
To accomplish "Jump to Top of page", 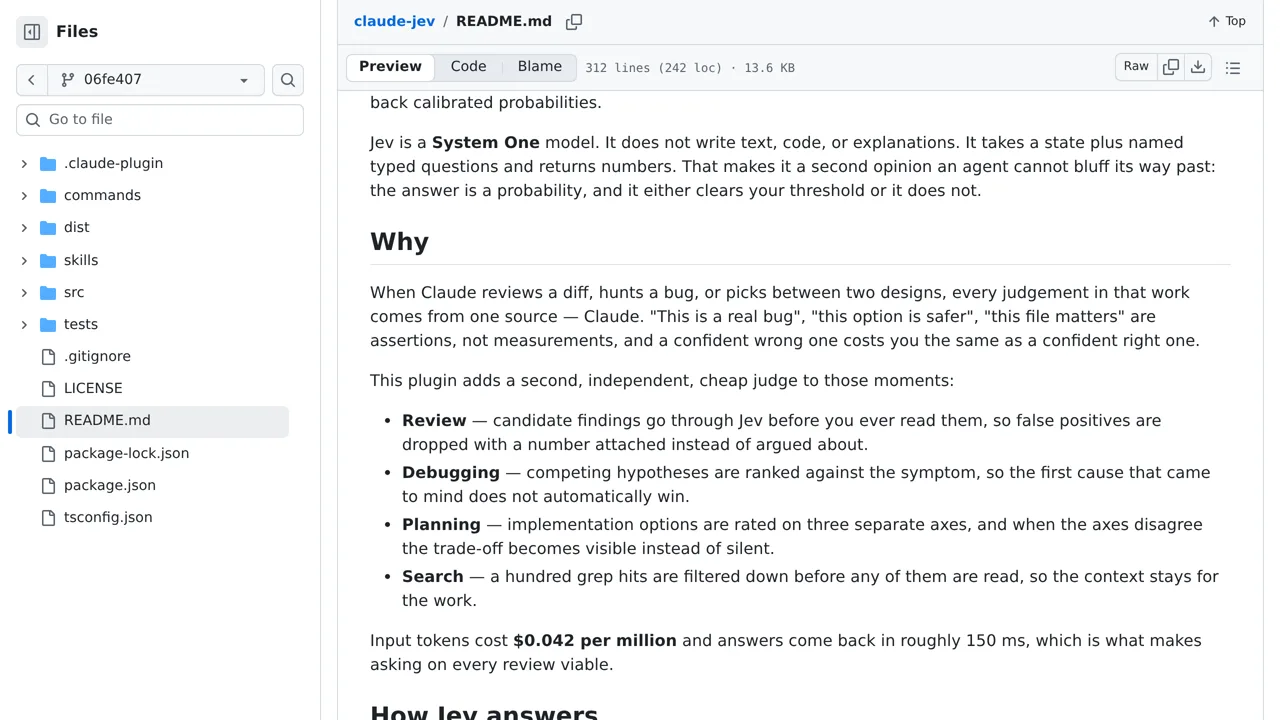I will (1227, 21).
